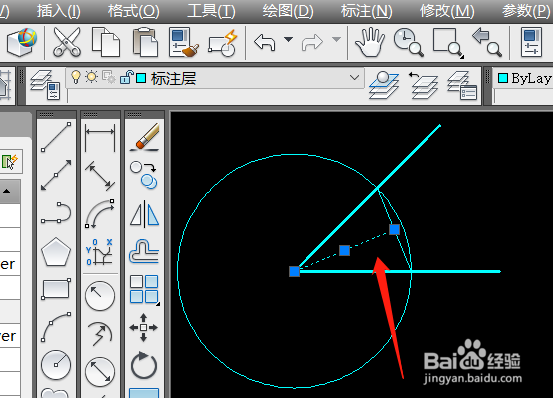Click the quick select icon in left panel

tap(10, 161)
